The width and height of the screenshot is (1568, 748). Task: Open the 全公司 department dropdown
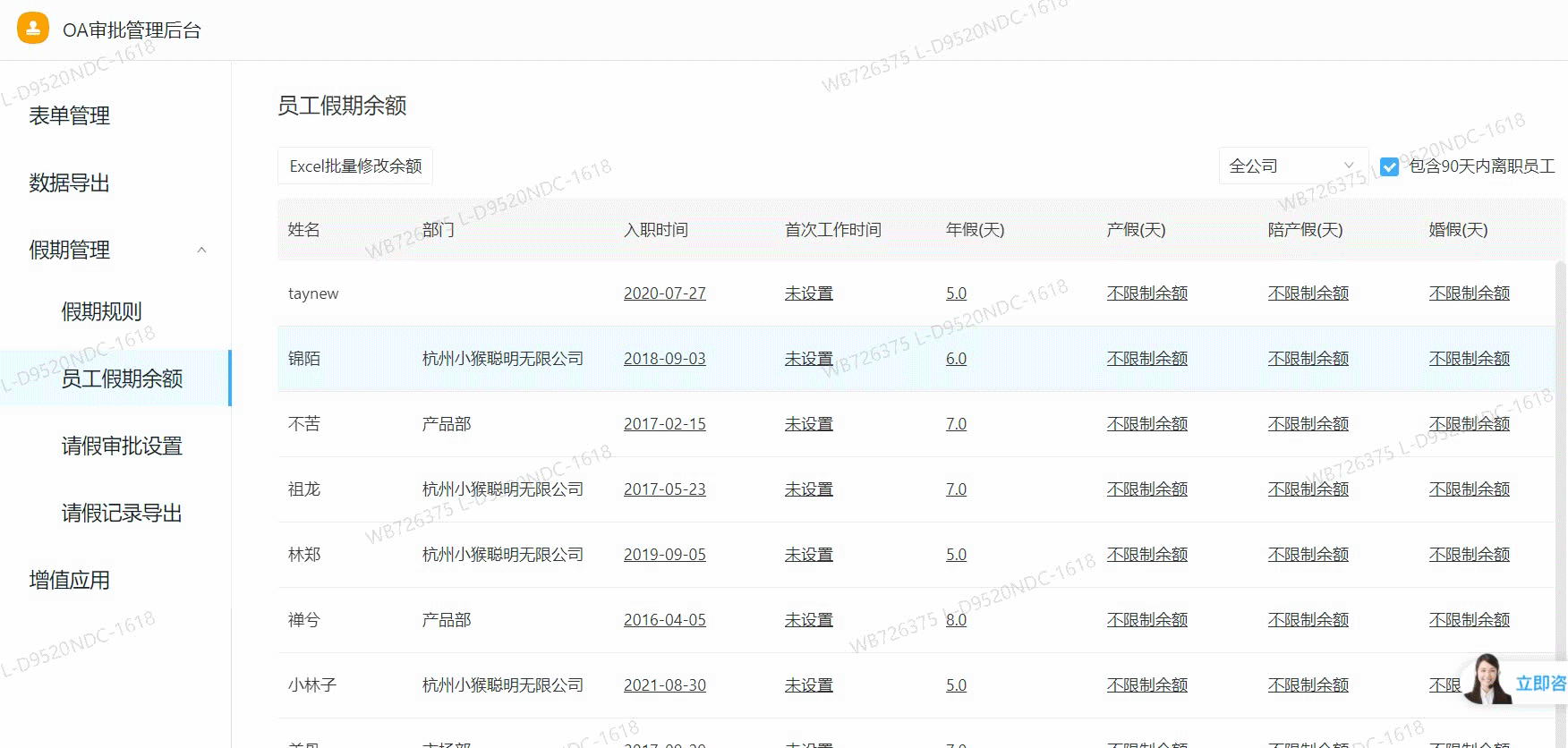click(x=1293, y=166)
